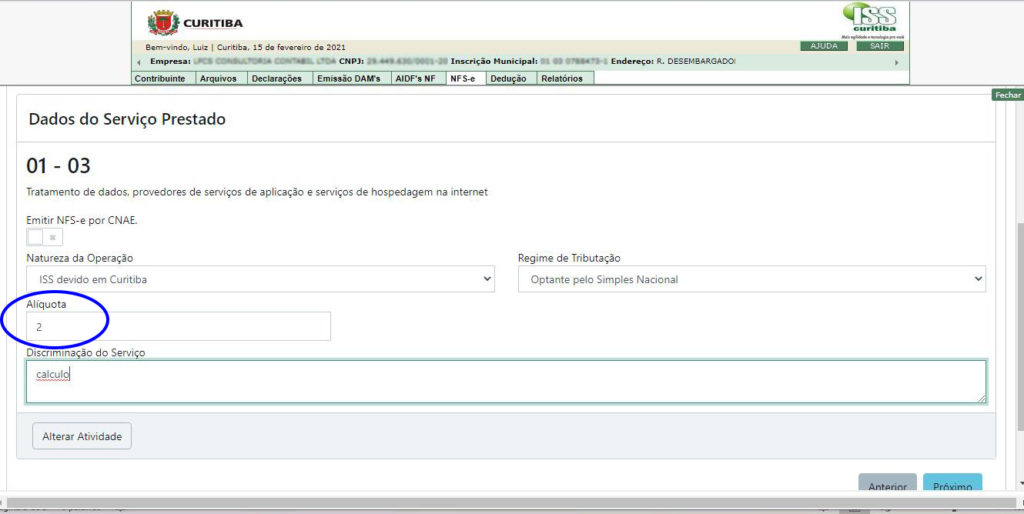Click the Curitiba coat of arms logo
This screenshot has height=514, width=1024.
pos(163,22)
